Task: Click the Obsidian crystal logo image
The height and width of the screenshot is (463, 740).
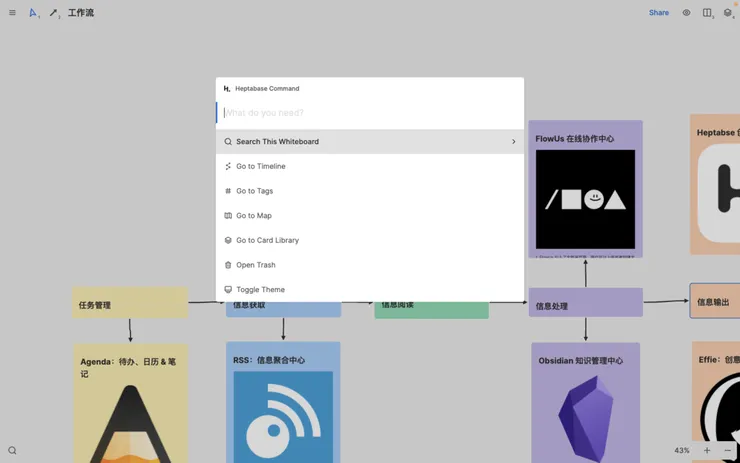Action: (x=586, y=419)
